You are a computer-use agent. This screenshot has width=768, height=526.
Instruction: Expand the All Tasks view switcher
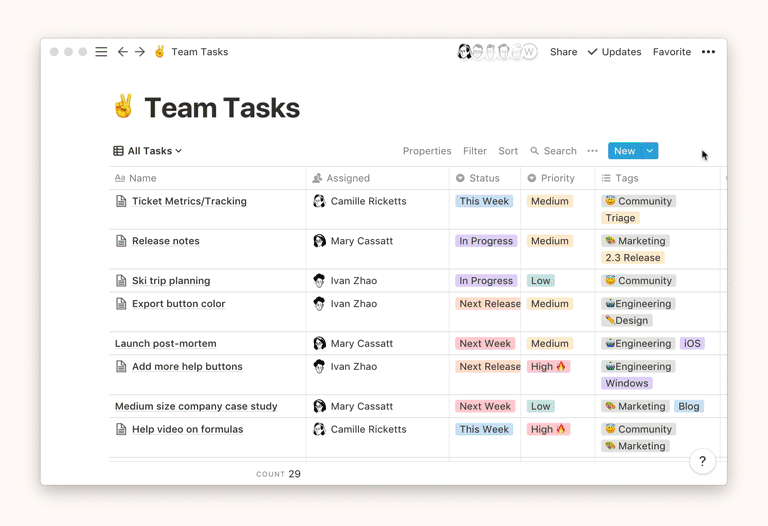tap(148, 151)
